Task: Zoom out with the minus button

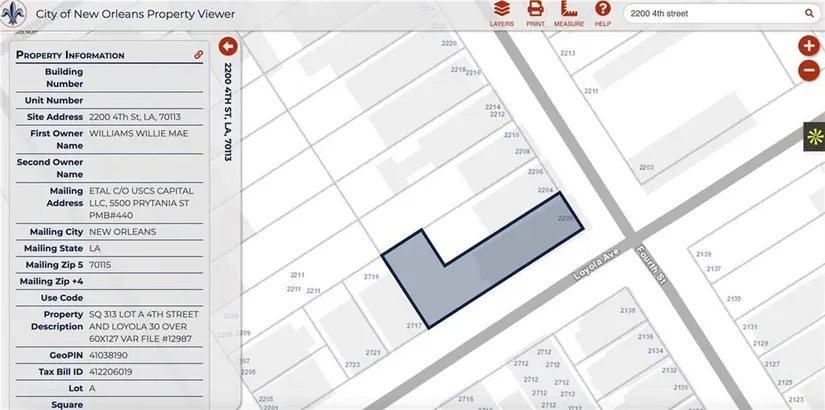Action: tap(808, 70)
